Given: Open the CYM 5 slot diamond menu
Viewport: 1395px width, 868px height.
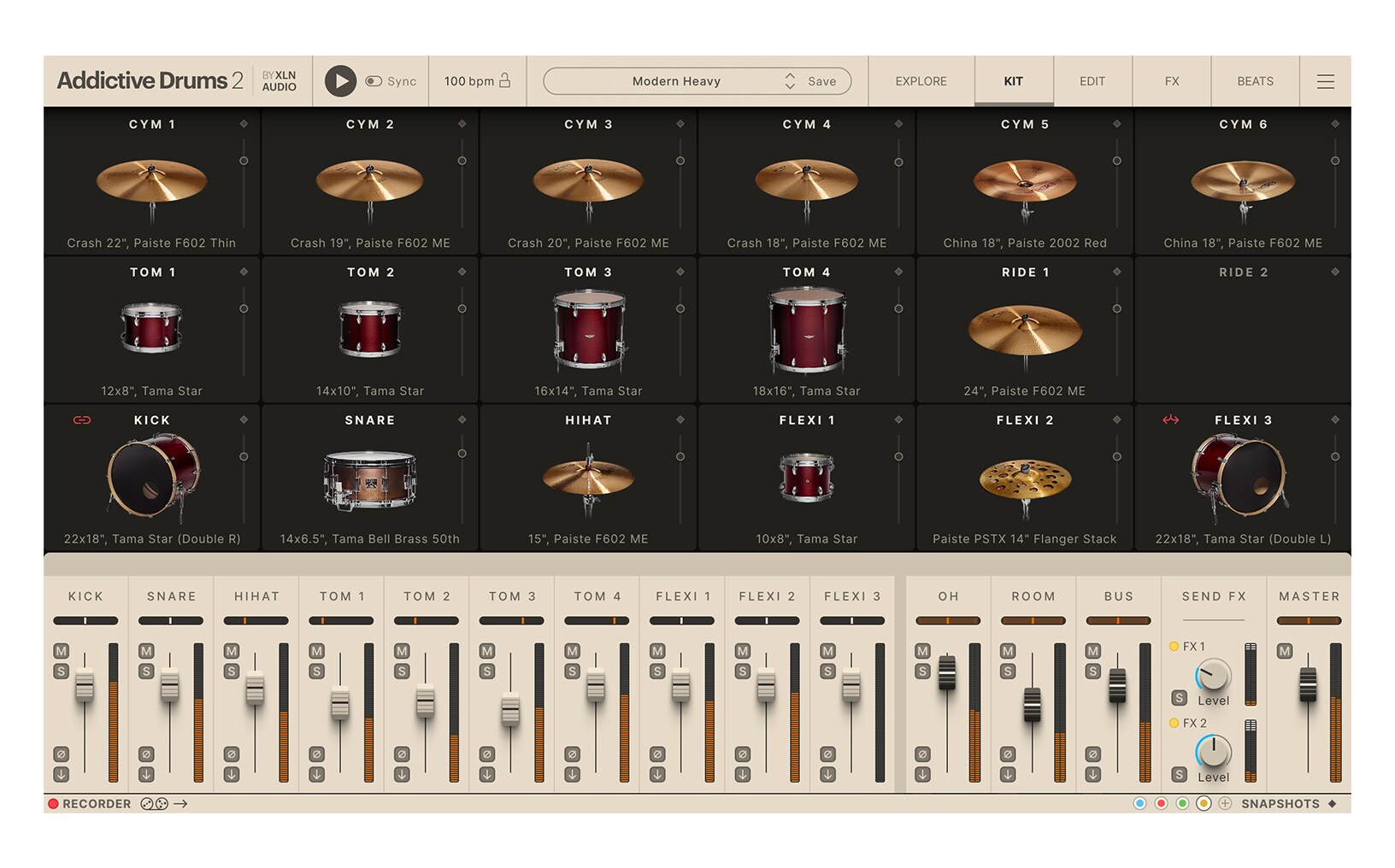Looking at the screenshot, I should tap(1116, 124).
